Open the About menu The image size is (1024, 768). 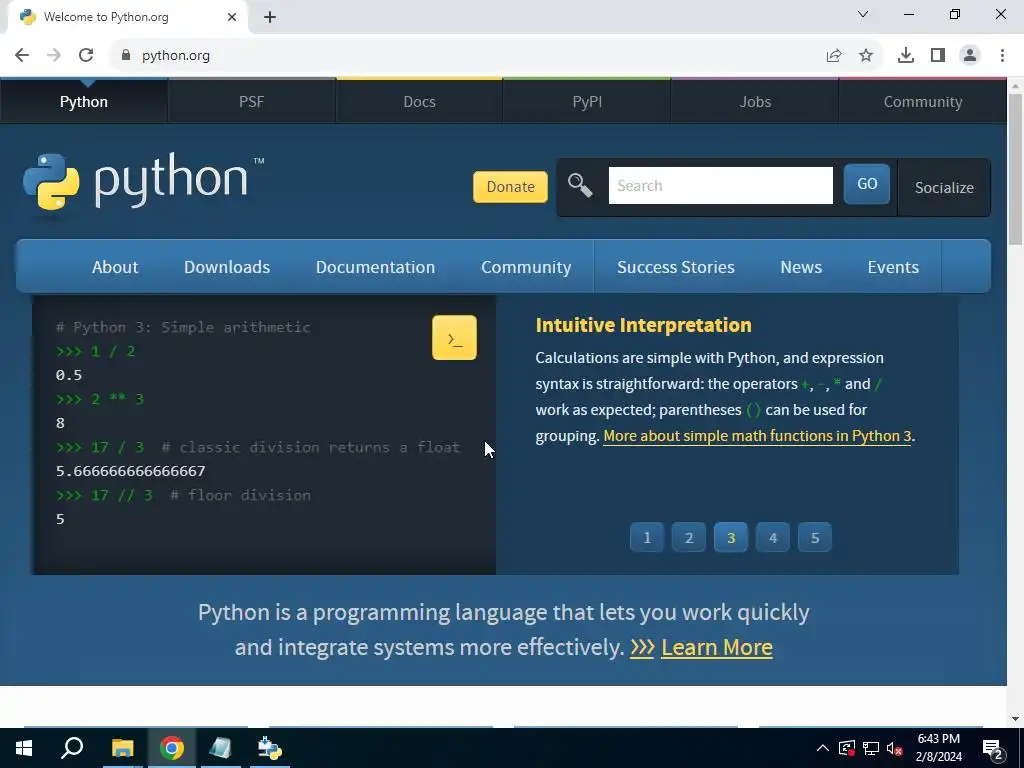pos(115,267)
